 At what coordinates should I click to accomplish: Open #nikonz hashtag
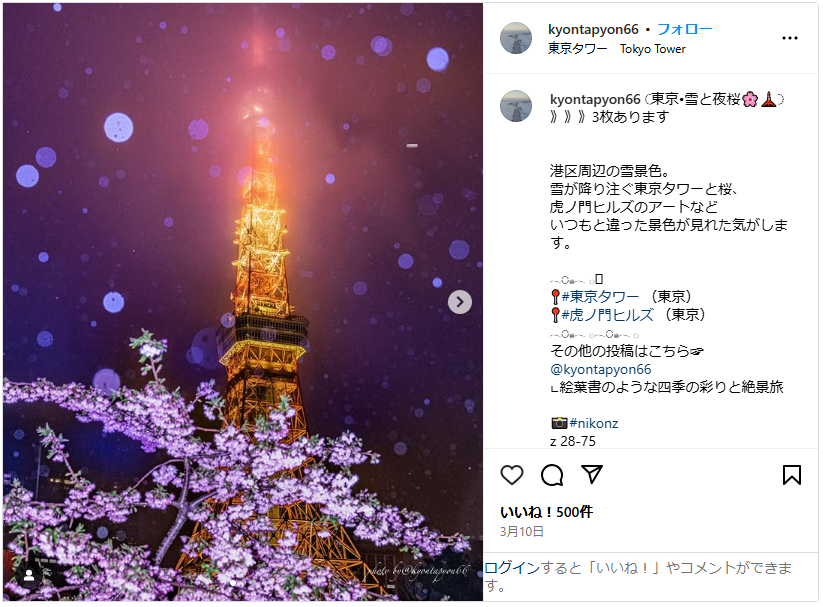click(x=594, y=423)
